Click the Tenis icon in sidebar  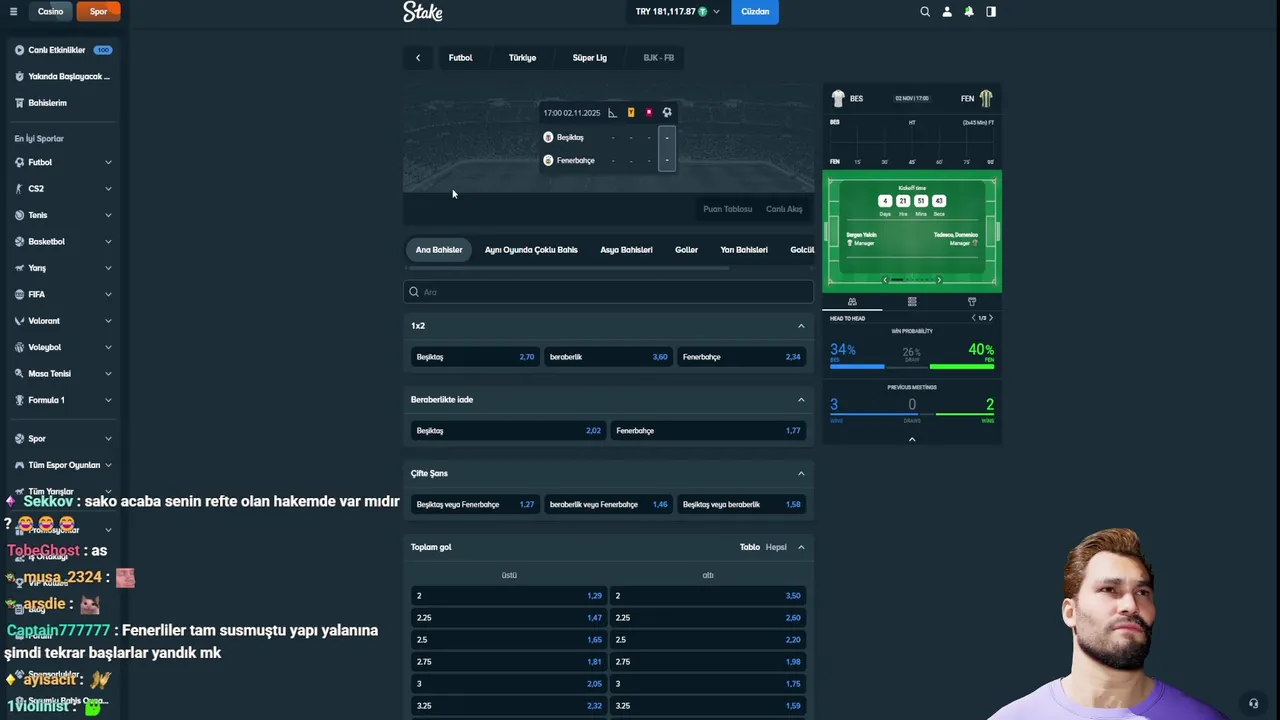19,215
